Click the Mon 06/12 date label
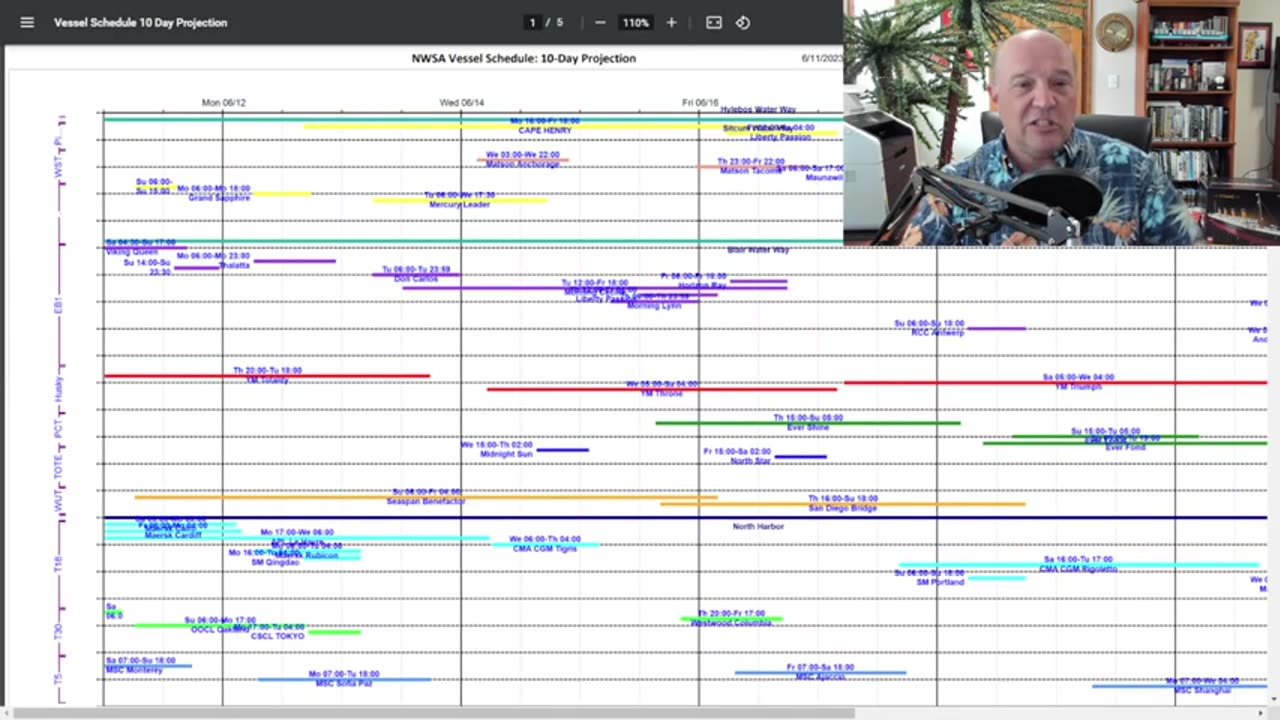The image size is (1280, 720). click(x=223, y=103)
